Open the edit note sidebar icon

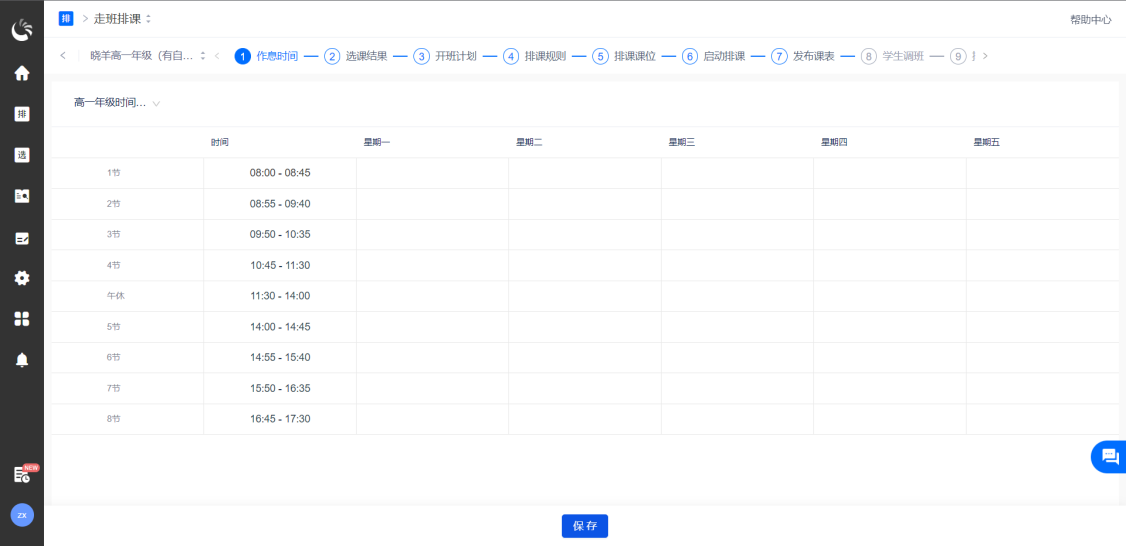point(22,238)
